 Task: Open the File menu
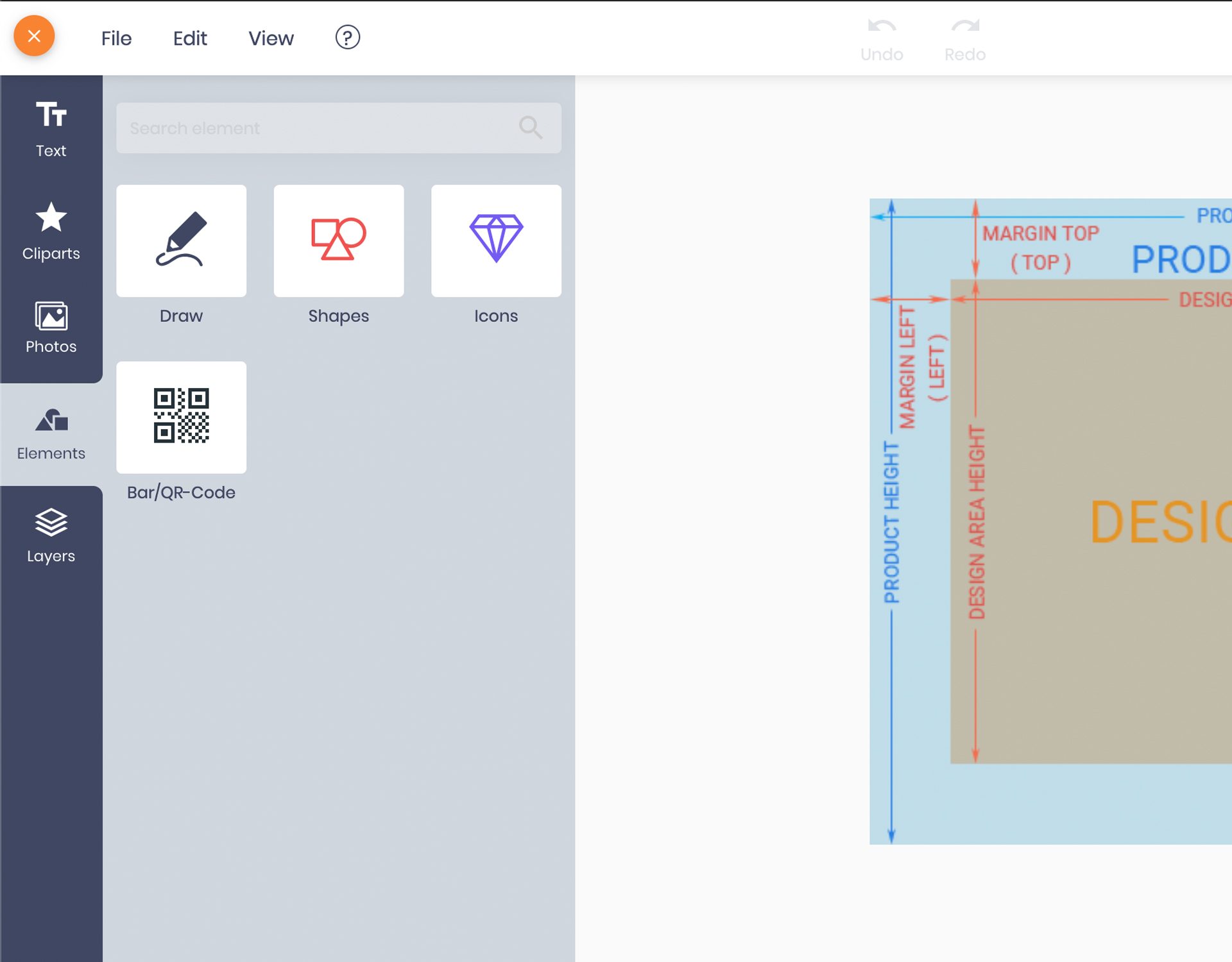(x=116, y=38)
